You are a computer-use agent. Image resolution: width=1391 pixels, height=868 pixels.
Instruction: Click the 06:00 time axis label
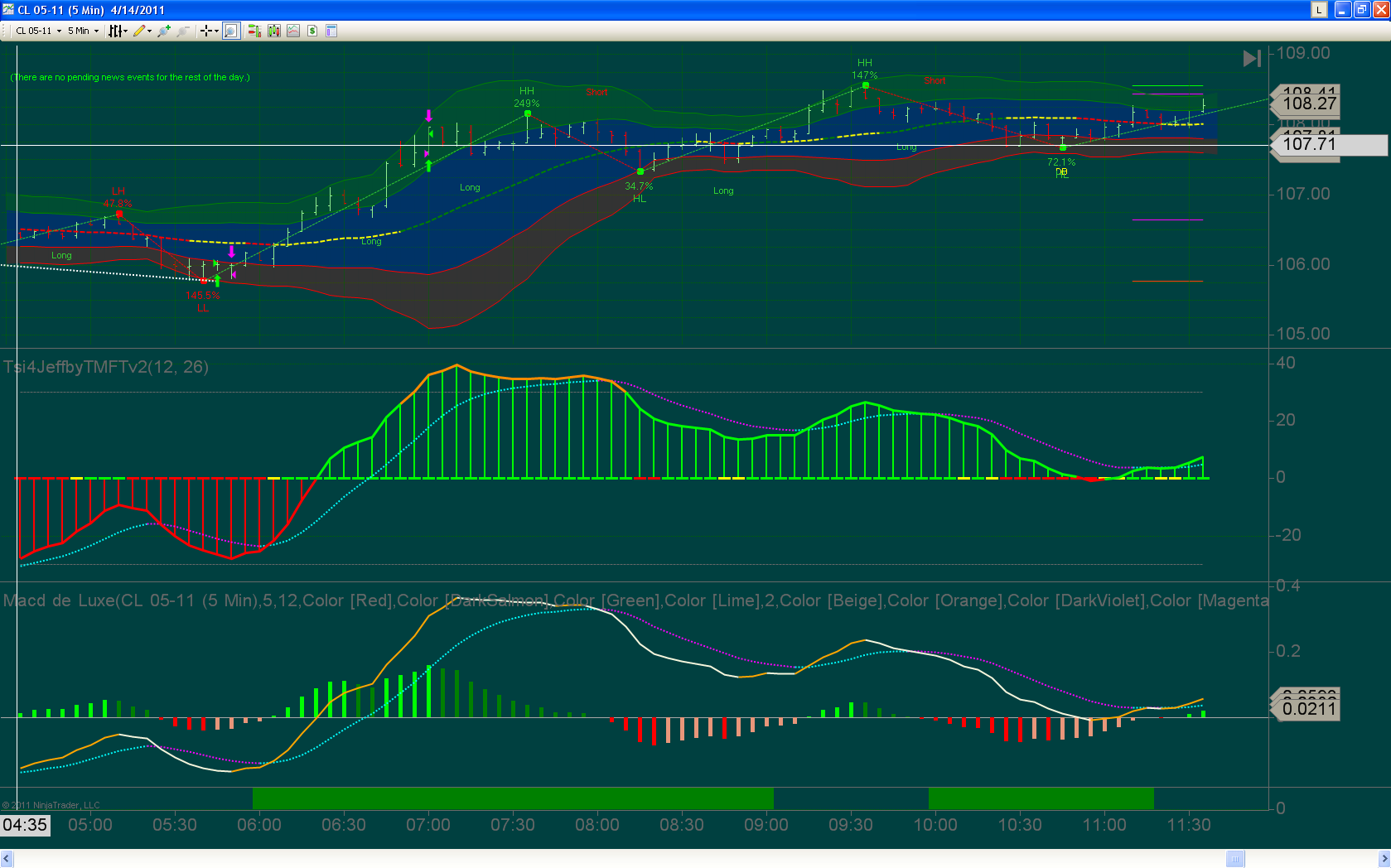click(x=259, y=825)
